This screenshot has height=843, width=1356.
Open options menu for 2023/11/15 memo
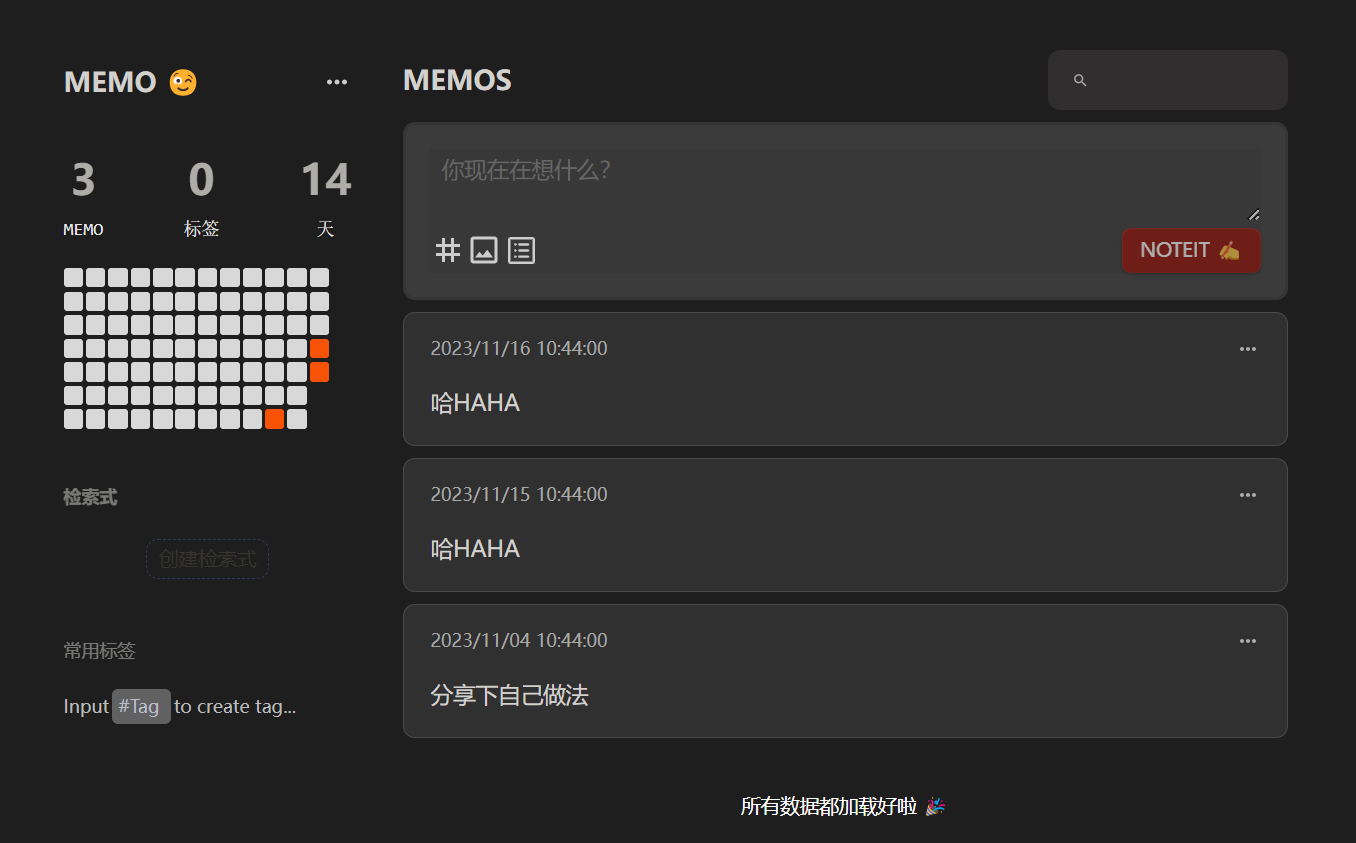[x=1247, y=495]
